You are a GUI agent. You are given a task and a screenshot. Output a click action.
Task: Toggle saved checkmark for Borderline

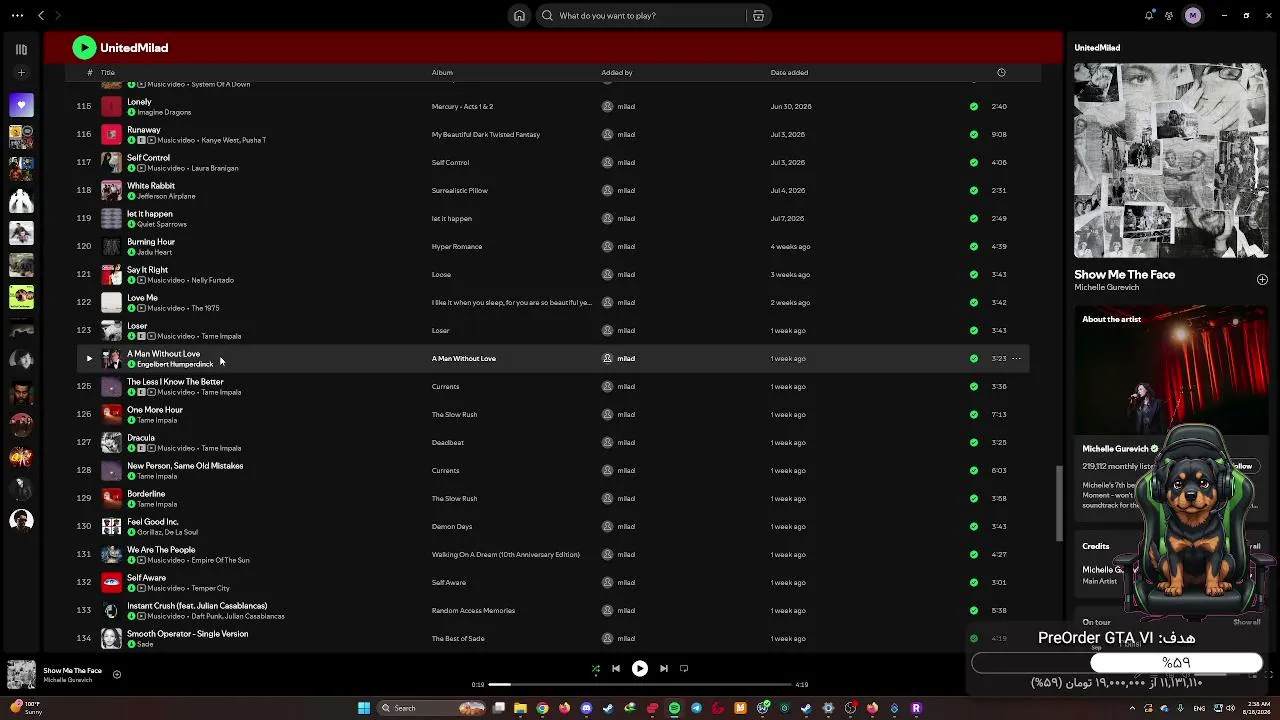974,498
